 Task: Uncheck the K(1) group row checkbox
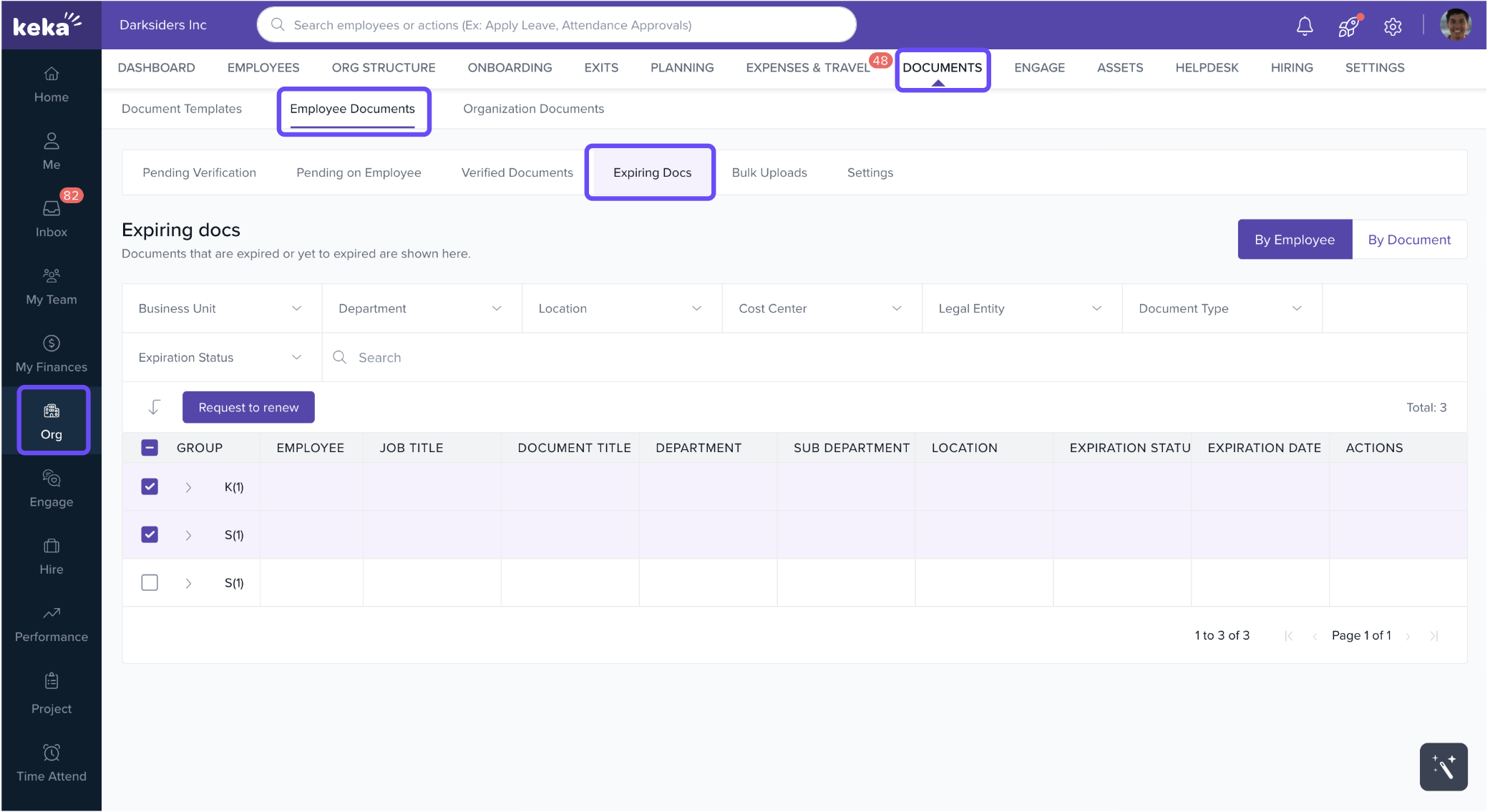[x=150, y=486]
